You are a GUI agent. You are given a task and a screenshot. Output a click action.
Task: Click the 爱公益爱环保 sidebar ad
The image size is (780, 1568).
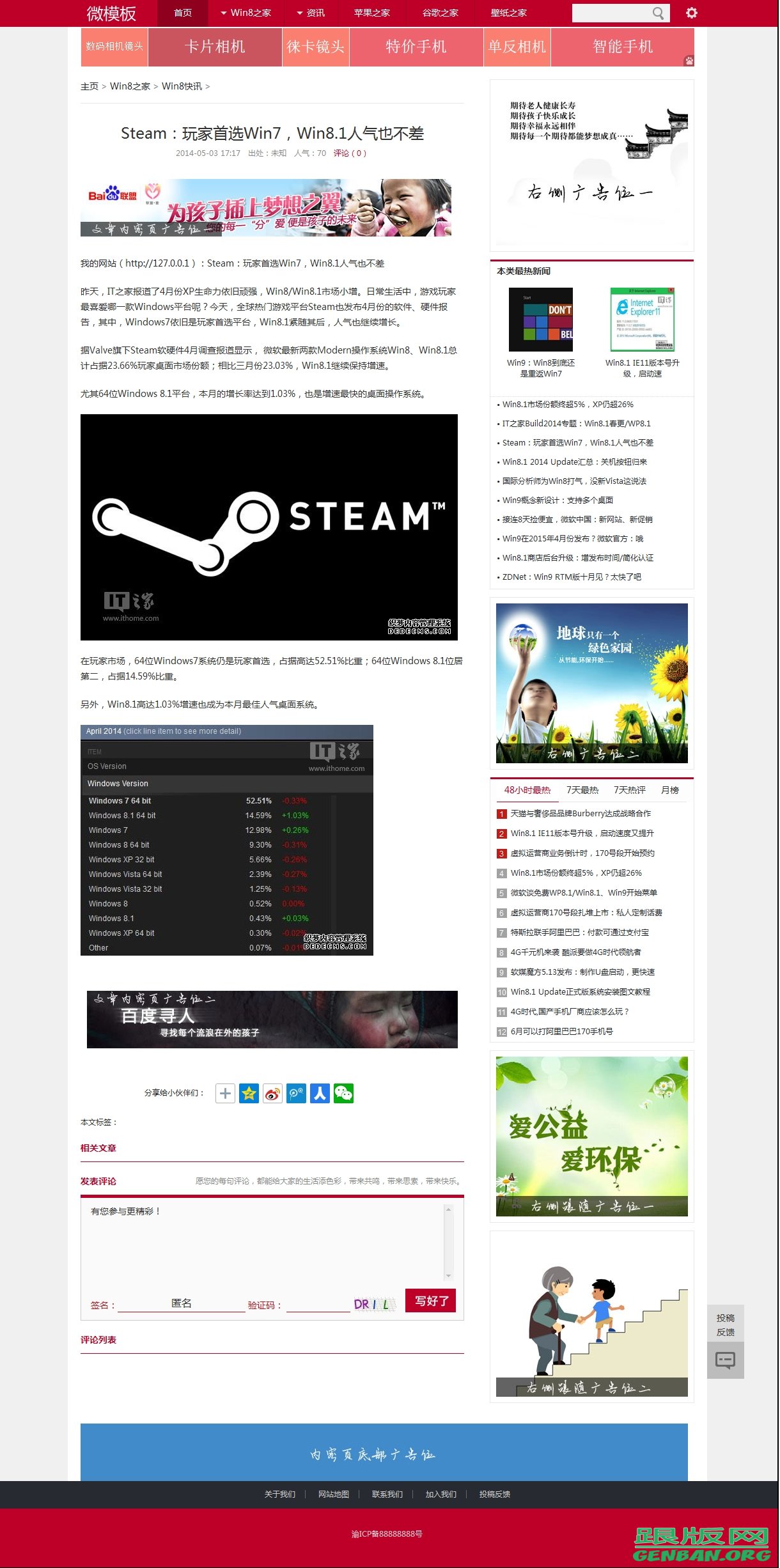pyautogui.click(x=592, y=1136)
